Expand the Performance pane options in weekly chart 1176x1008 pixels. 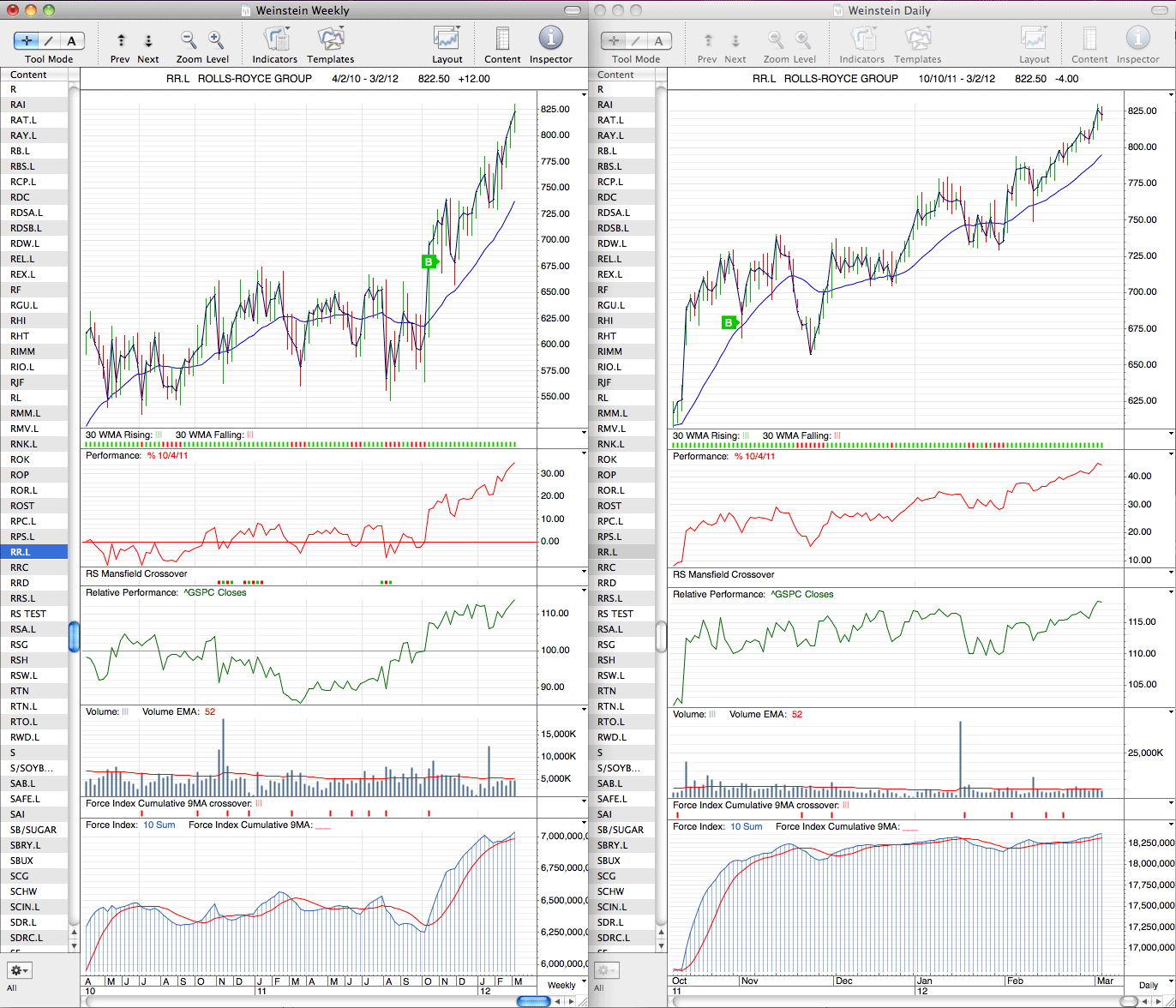585,456
